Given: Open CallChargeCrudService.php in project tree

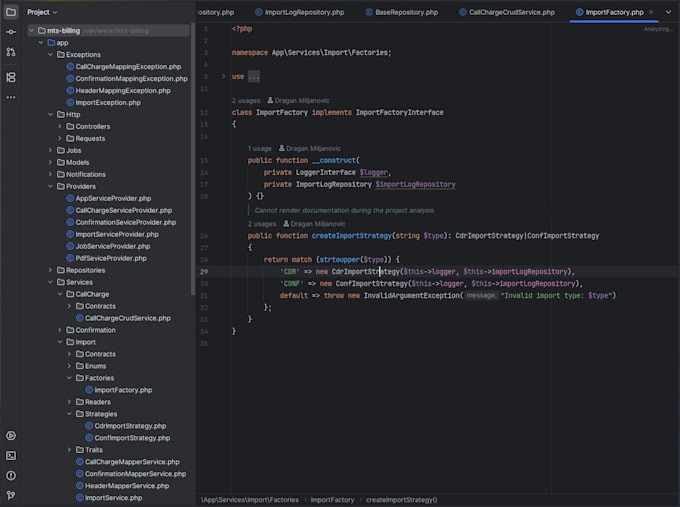Looking at the screenshot, I should [x=123, y=318].
